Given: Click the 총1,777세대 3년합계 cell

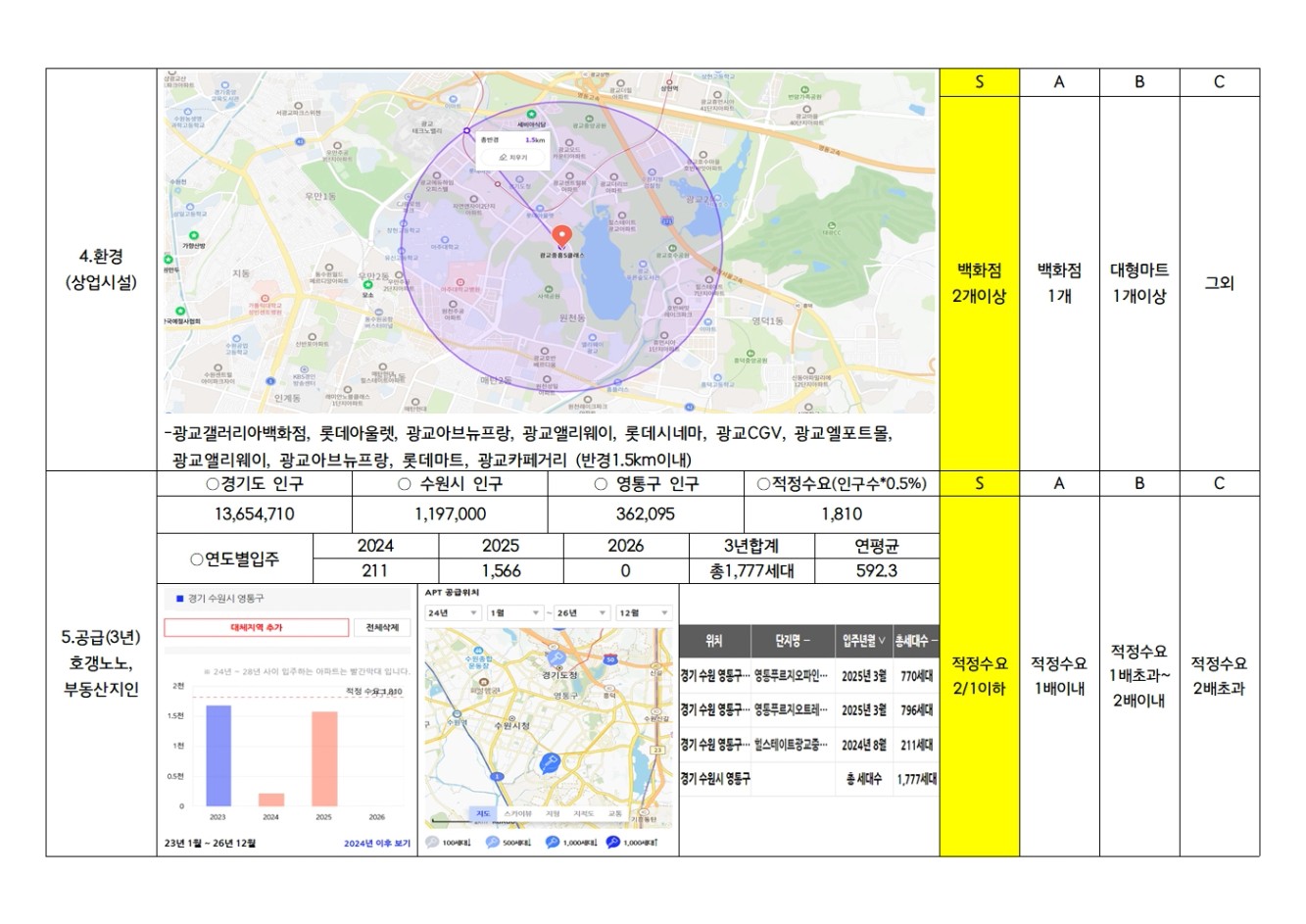Looking at the screenshot, I should [x=751, y=571].
